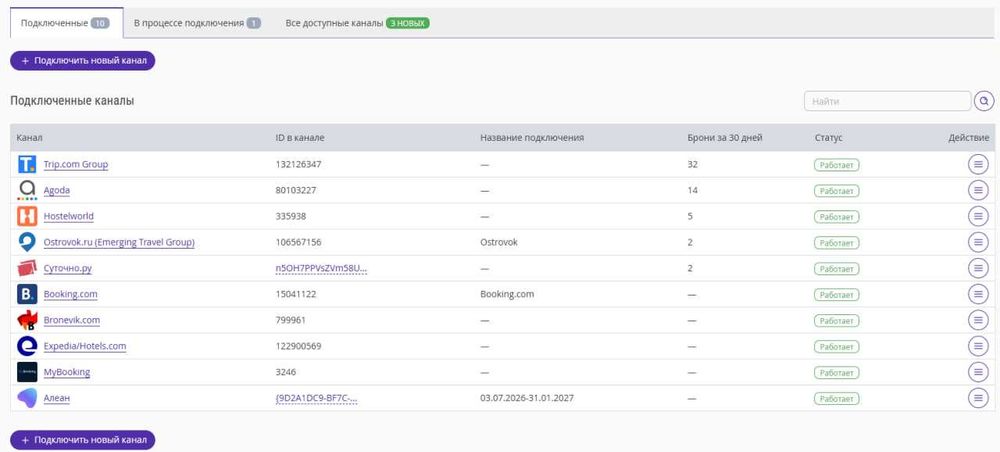Click the Канал column header
Image resolution: width=1000 pixels, height=452 pixels.
tap(30, 138)
